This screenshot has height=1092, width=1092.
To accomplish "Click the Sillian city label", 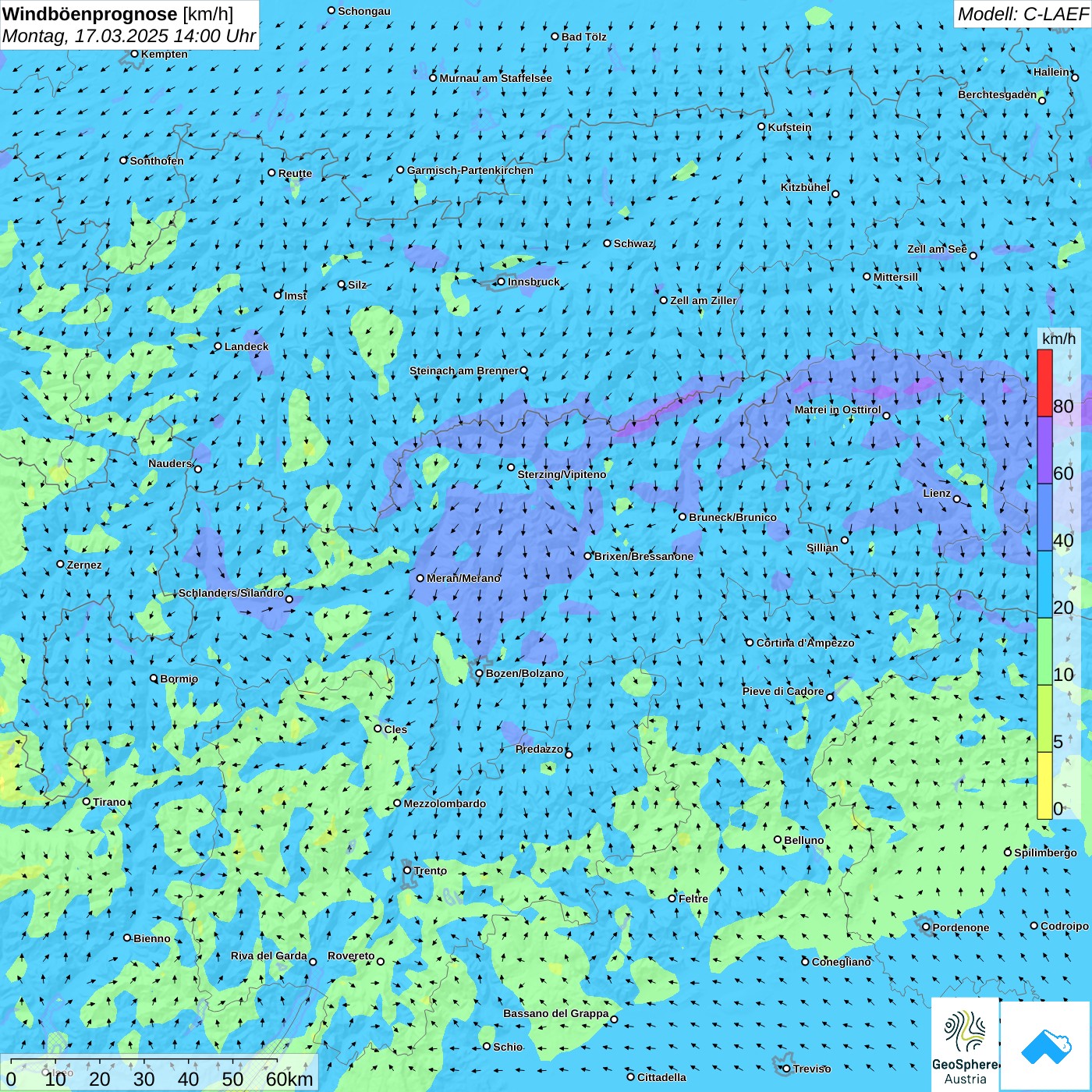I will 822,548.
